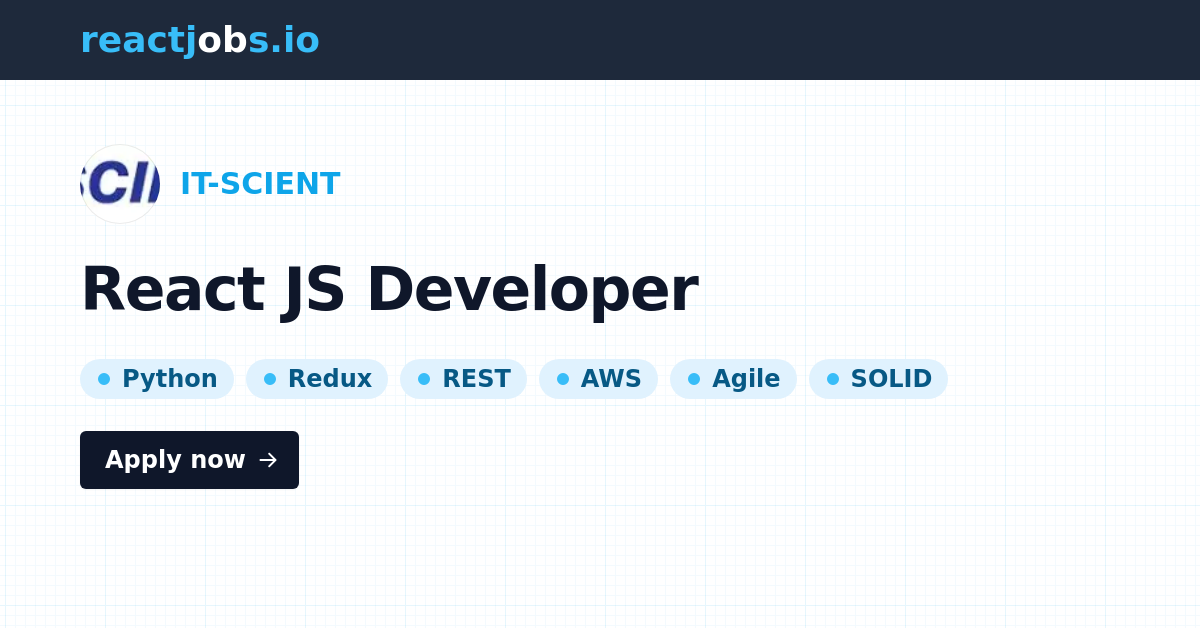Click the dark navy header bar
The image size is (1200, 628).
tap(700, 40)
